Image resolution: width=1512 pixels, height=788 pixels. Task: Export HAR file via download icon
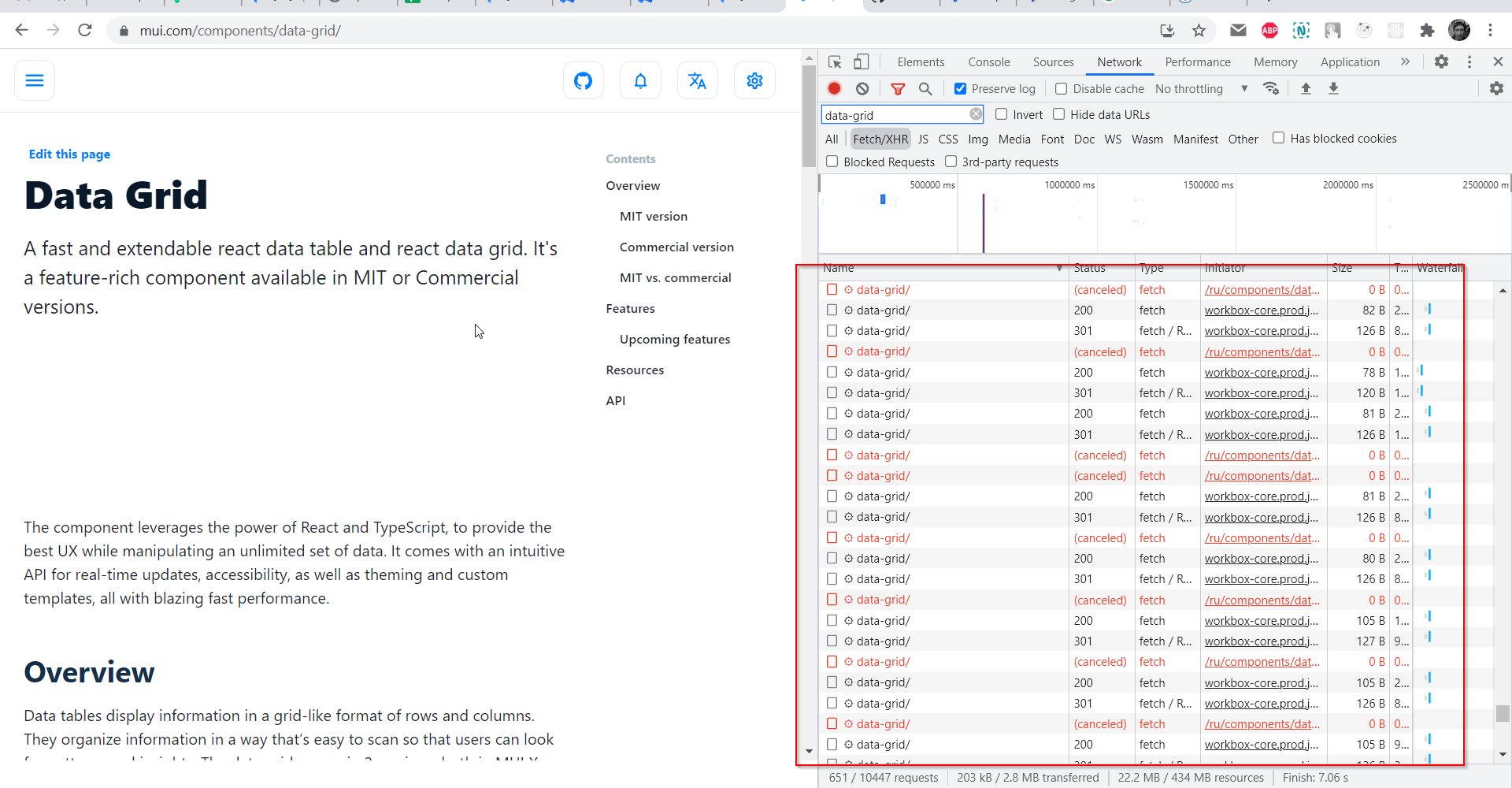tap(1333, 88)
